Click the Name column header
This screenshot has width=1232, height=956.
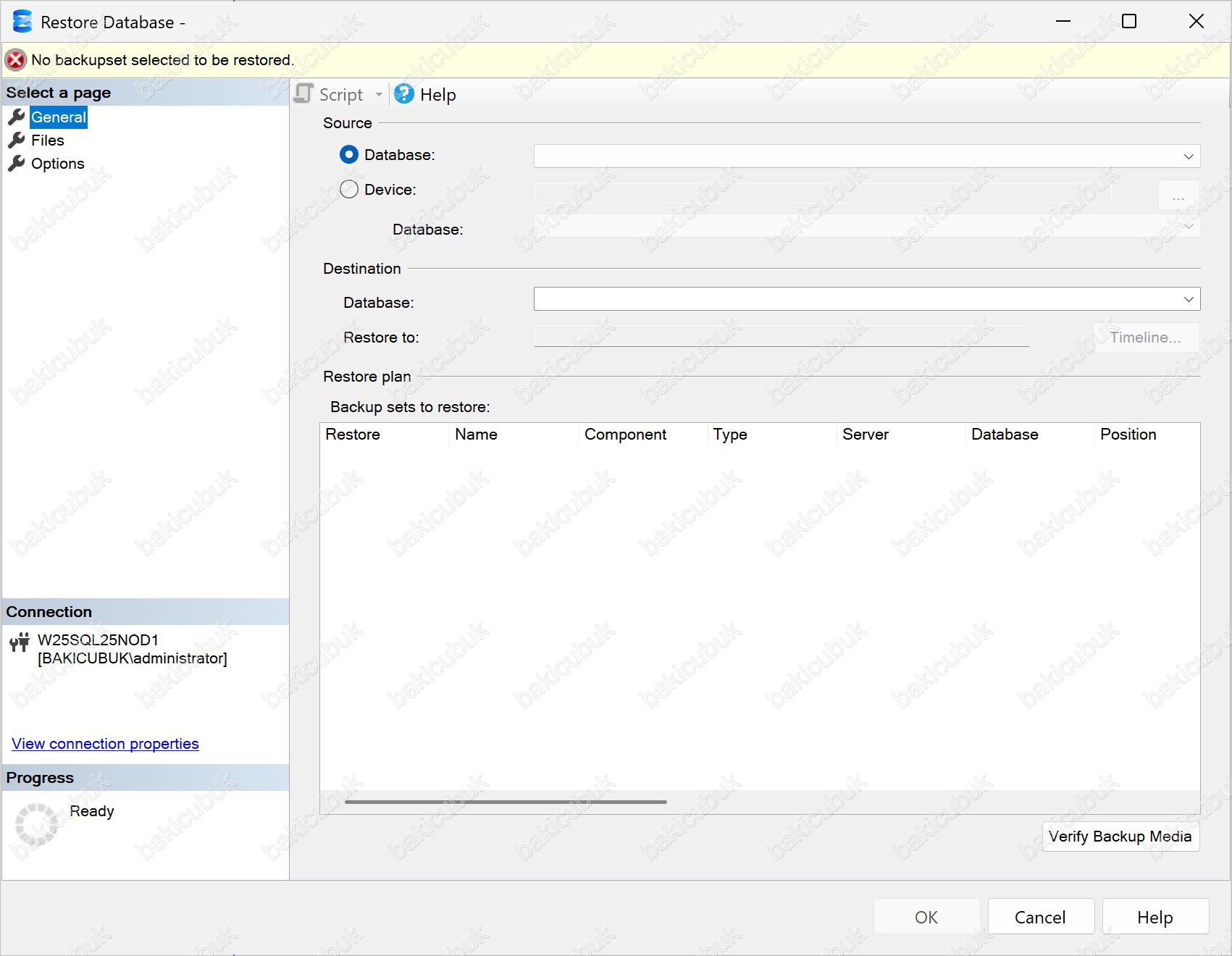coord(476,435)
